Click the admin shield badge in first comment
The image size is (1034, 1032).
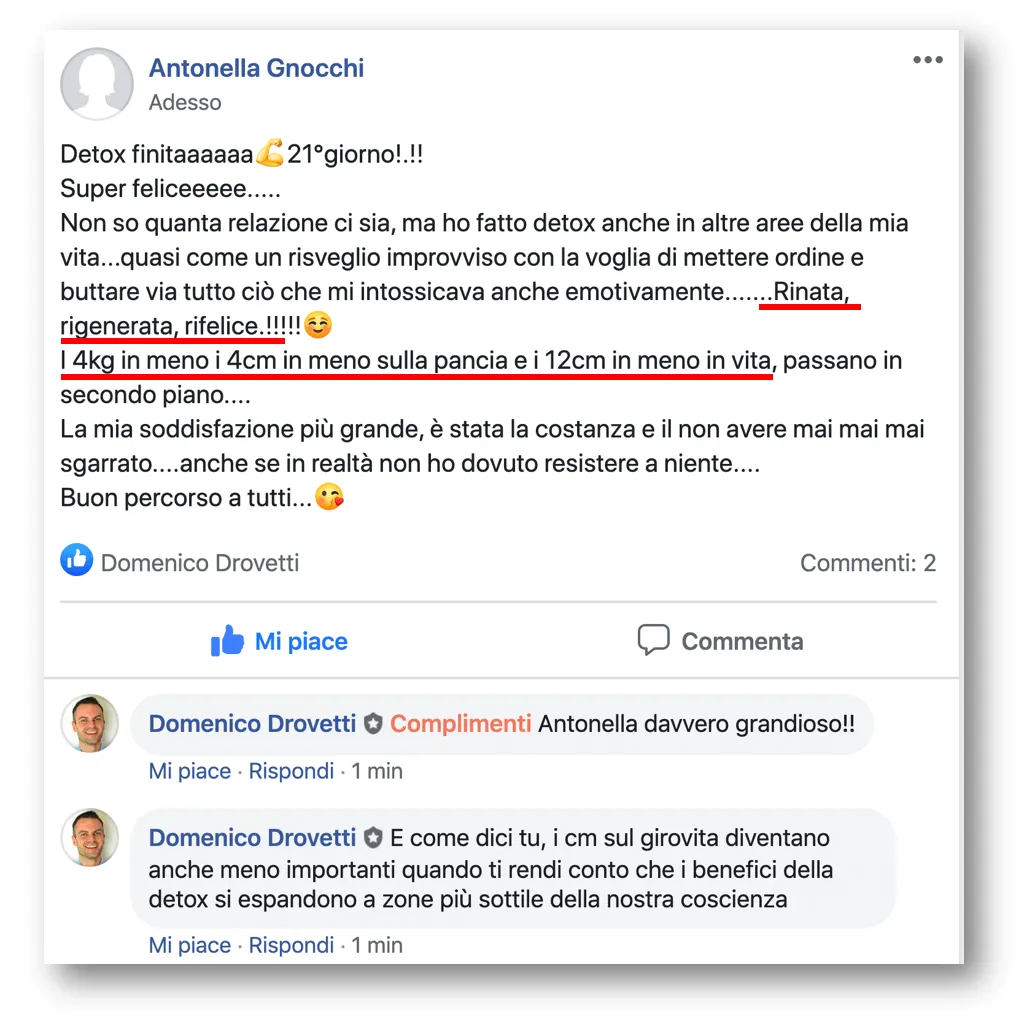point(373,724)
